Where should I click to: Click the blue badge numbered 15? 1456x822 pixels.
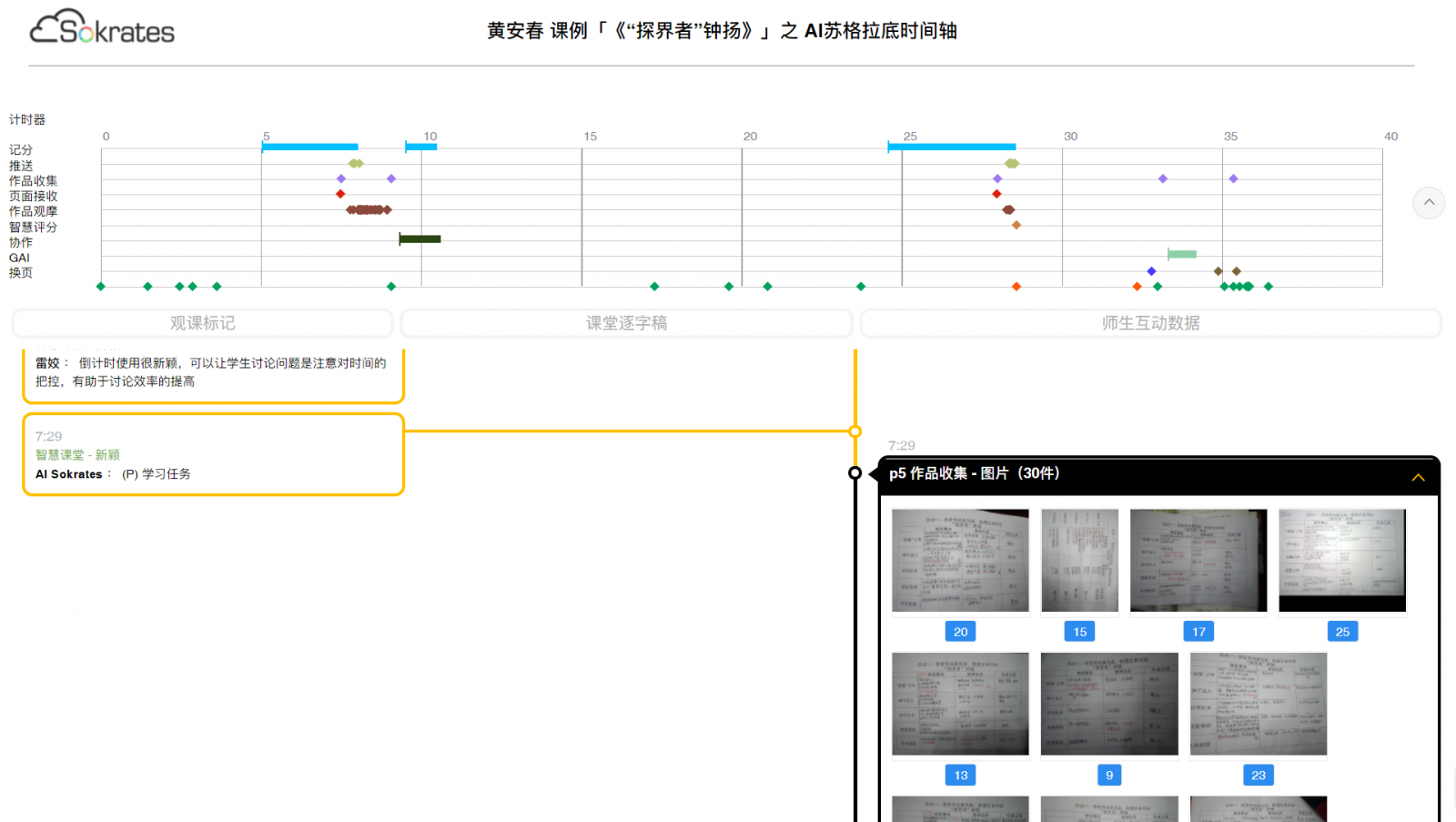pos(1079,632)
